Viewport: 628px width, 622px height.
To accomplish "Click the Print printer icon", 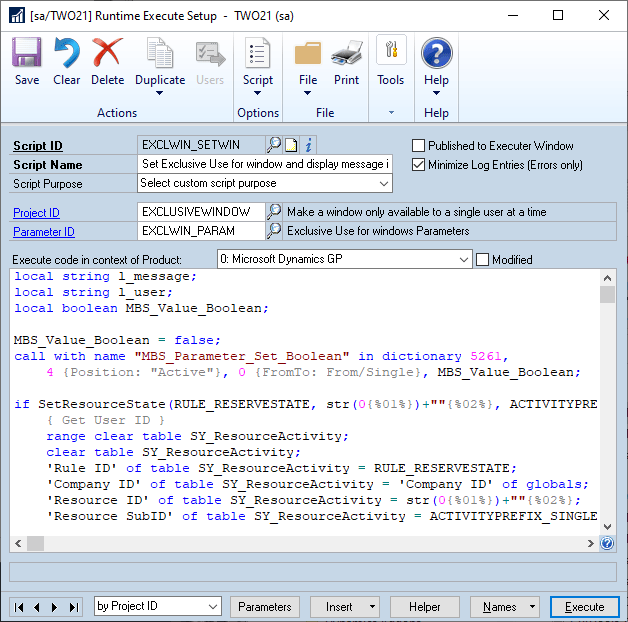I will 346,53.
